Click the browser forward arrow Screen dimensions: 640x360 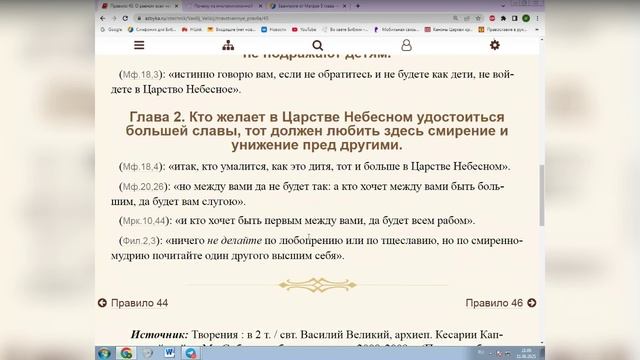coord(114,18)
